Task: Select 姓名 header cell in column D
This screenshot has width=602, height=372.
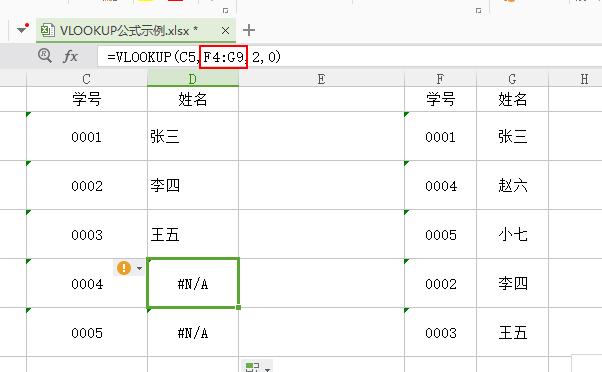Action: tap(193, 99)
